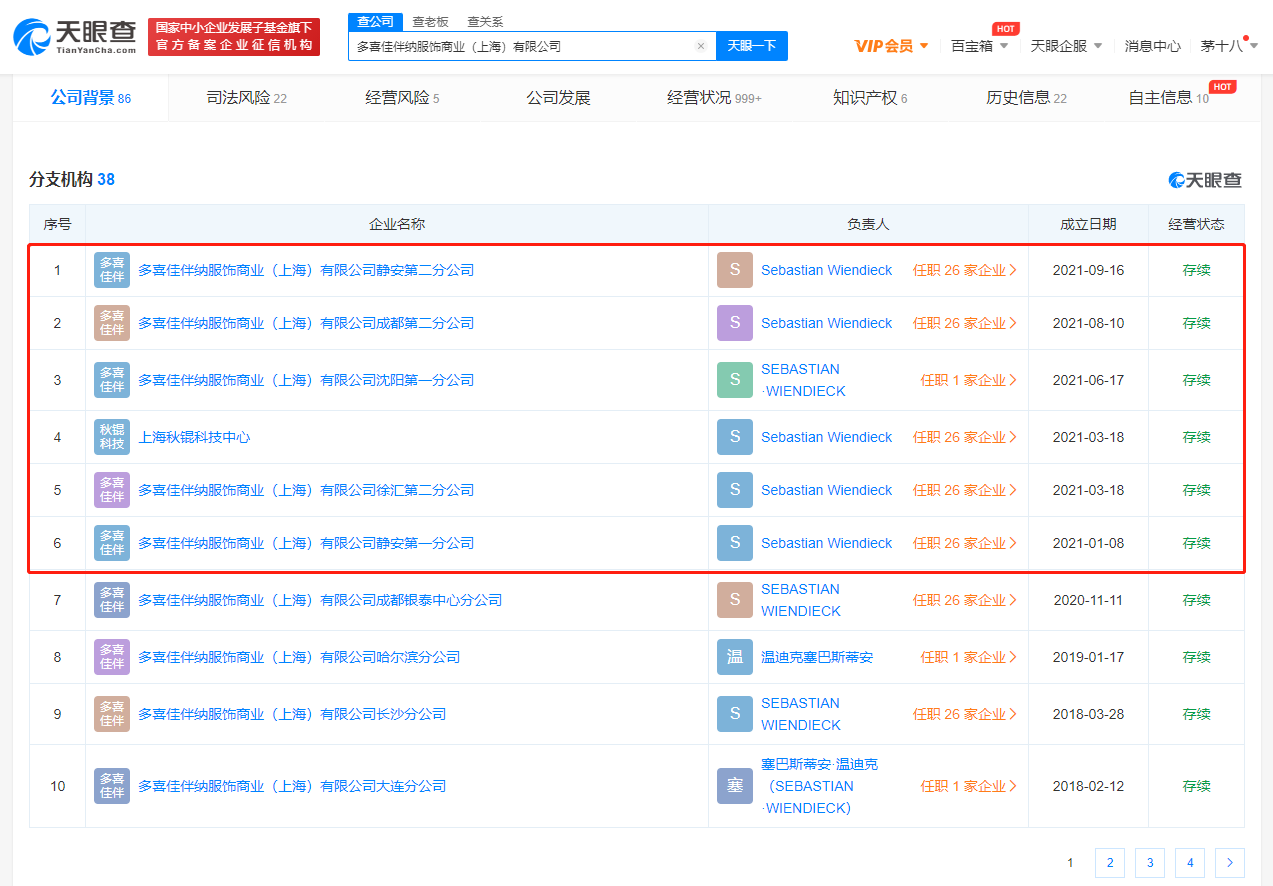Go to page 2 of branch list
Image resolution: width=1273 pixels, height=886 pixels.
pyautogui.click(x=1110, y=863)
